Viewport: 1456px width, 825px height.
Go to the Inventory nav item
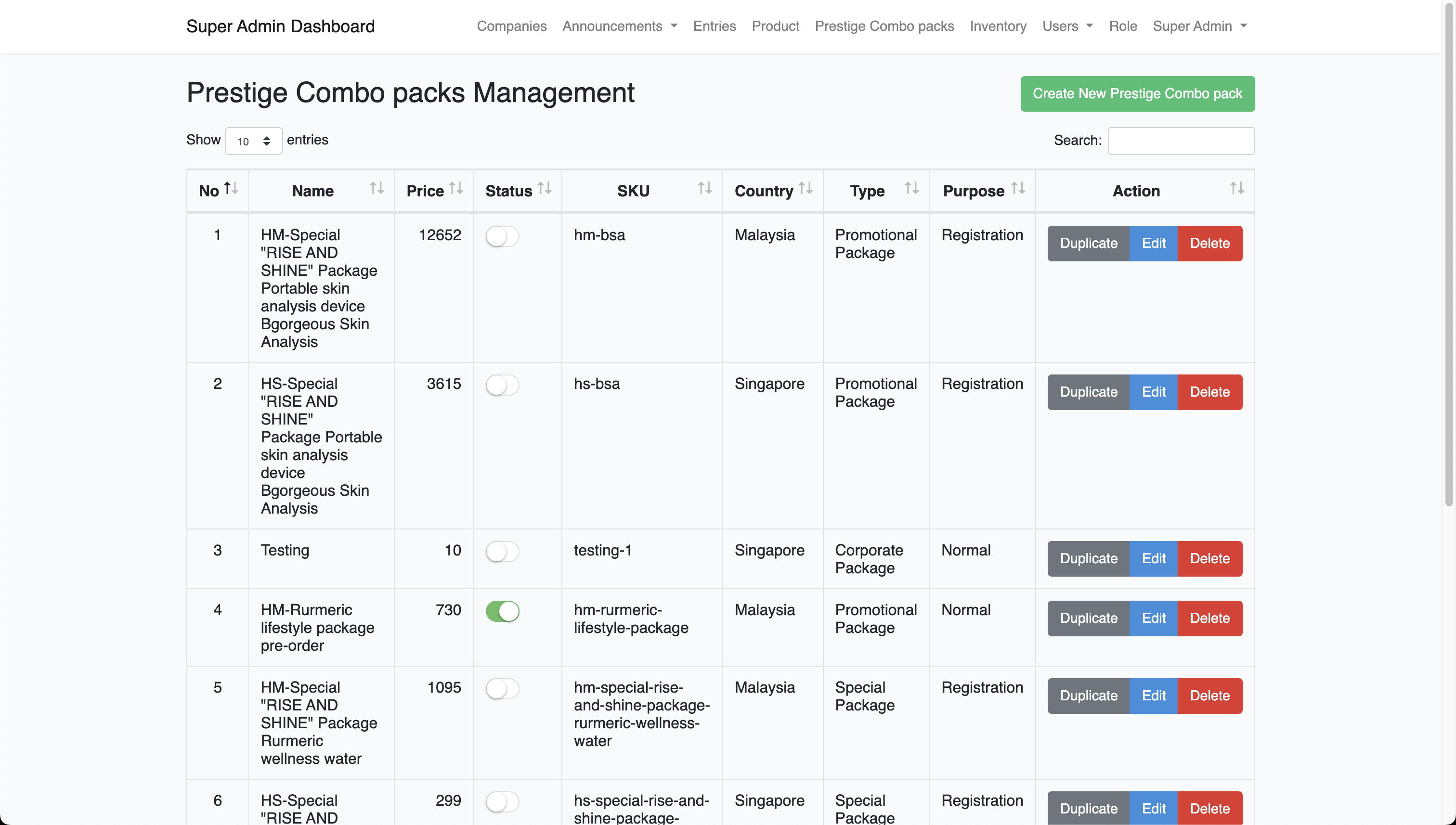point(998,26)
